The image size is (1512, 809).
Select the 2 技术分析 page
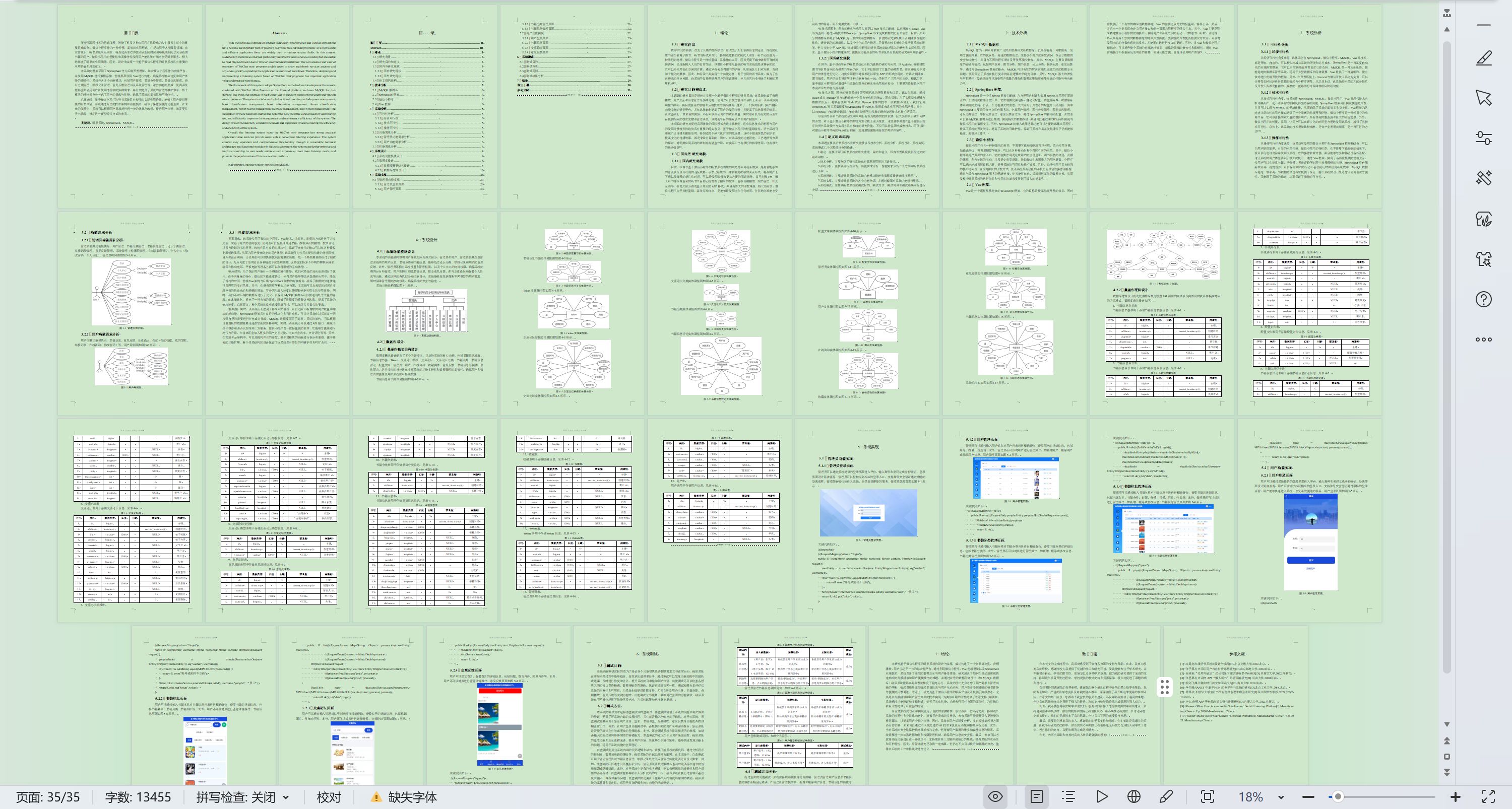[1016, 107]
